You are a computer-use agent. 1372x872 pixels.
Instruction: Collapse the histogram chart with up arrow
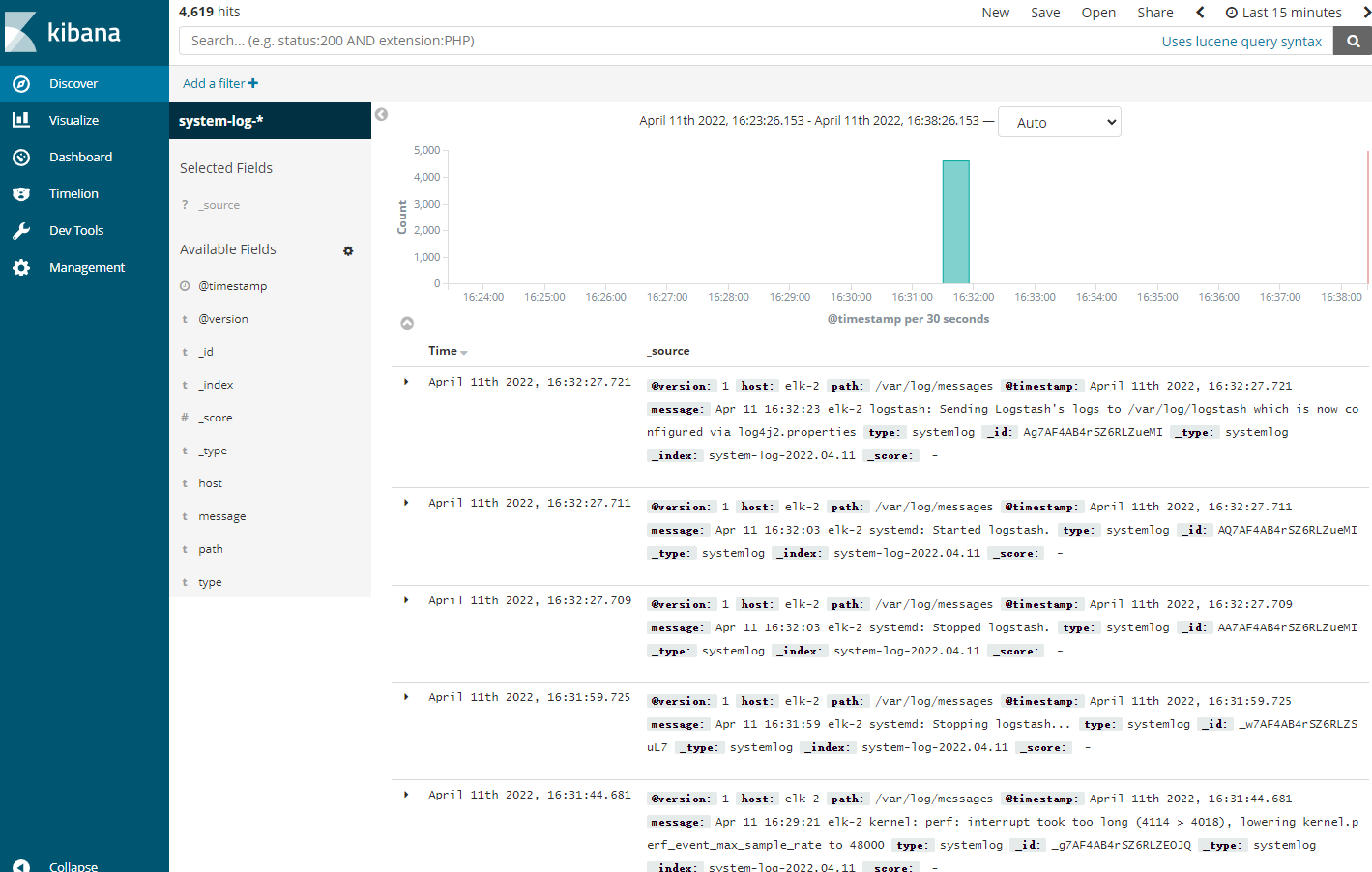[407, 323]
